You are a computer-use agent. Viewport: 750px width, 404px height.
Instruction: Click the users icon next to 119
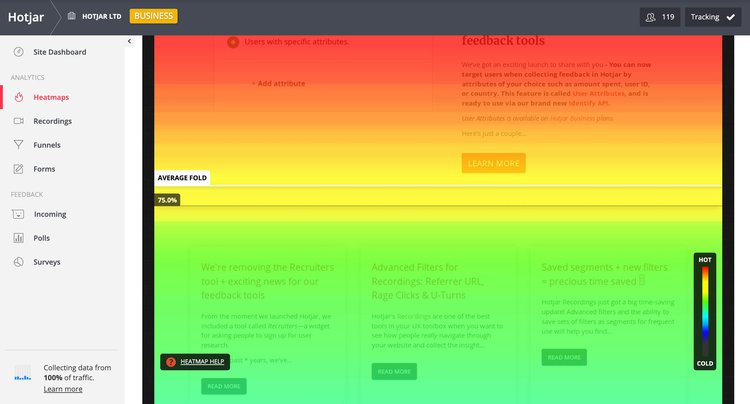(x=651, y=17)
